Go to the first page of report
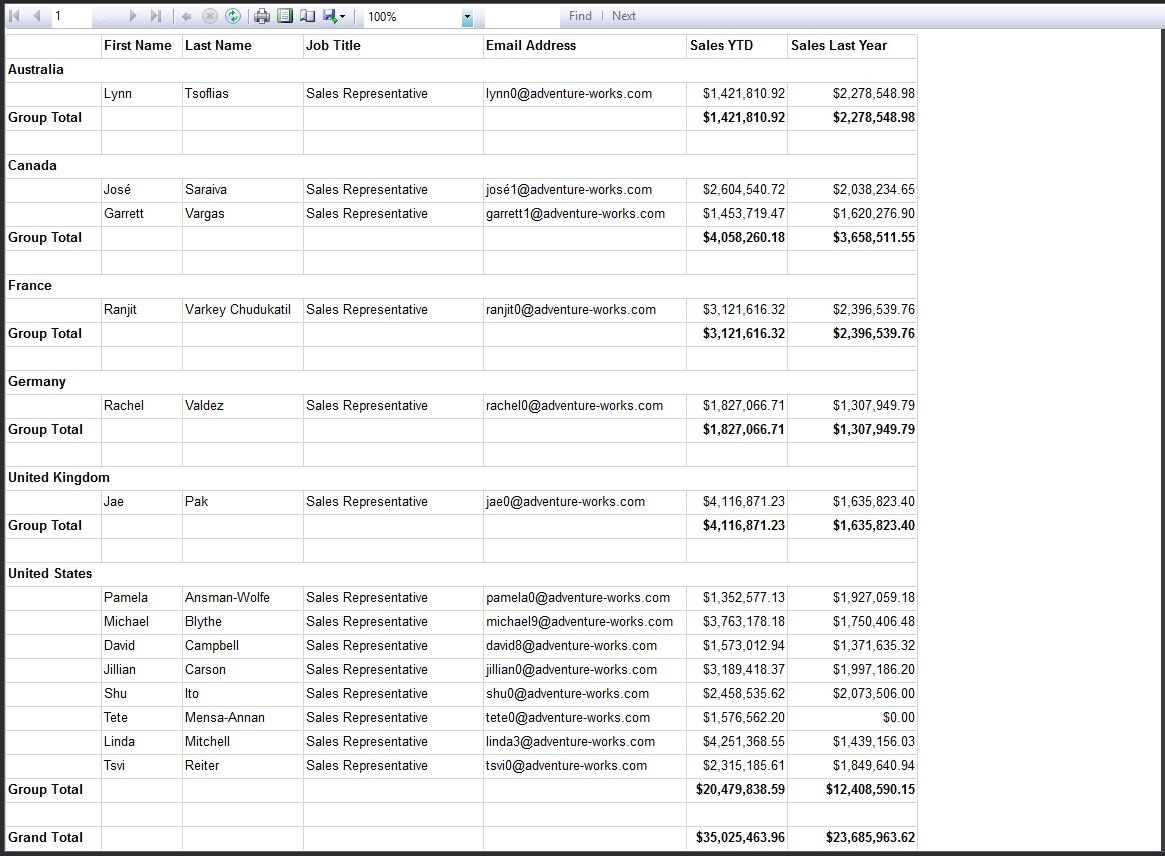 click(14, 16)
